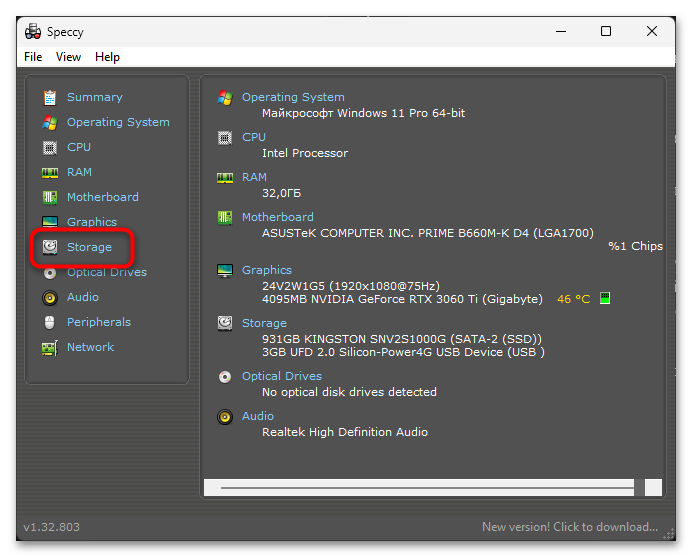This screenshot has width=692, height=557.
Task: Click the Graphics monitor icon in the sidebar
Action: click(50, 222)
